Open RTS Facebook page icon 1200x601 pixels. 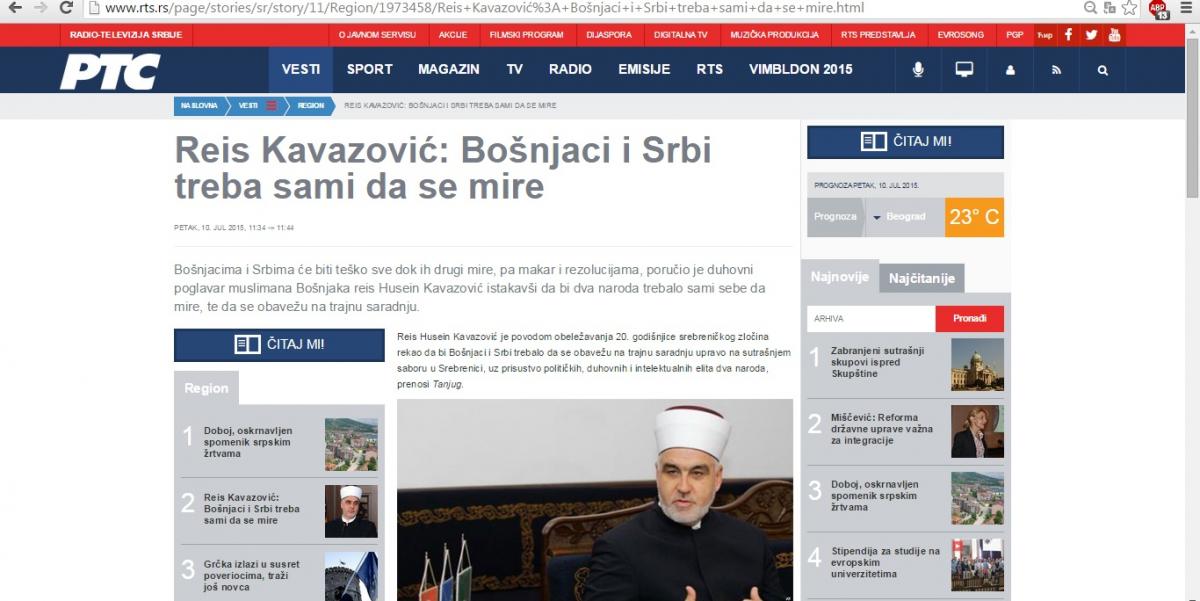1068,34
